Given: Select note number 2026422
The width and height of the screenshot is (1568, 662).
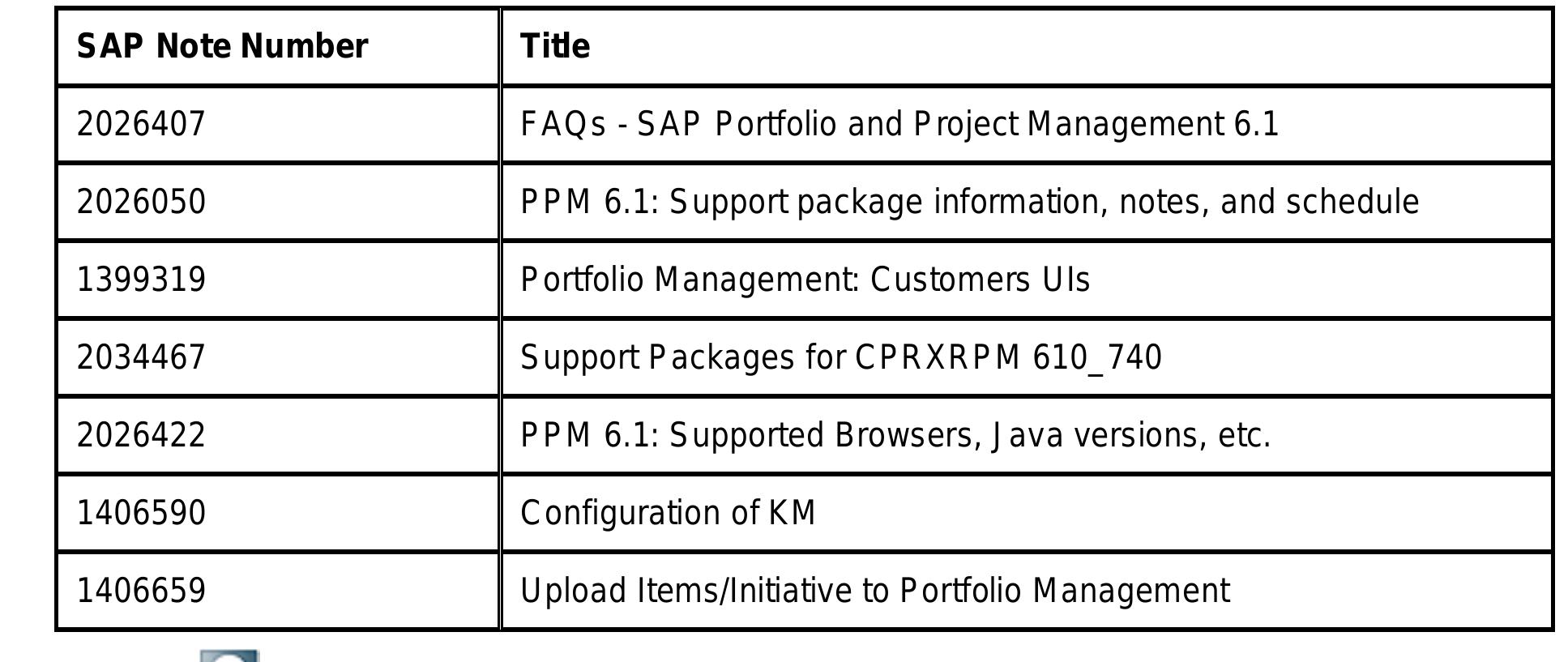Looking at the screenshot, I should (141, 435).
